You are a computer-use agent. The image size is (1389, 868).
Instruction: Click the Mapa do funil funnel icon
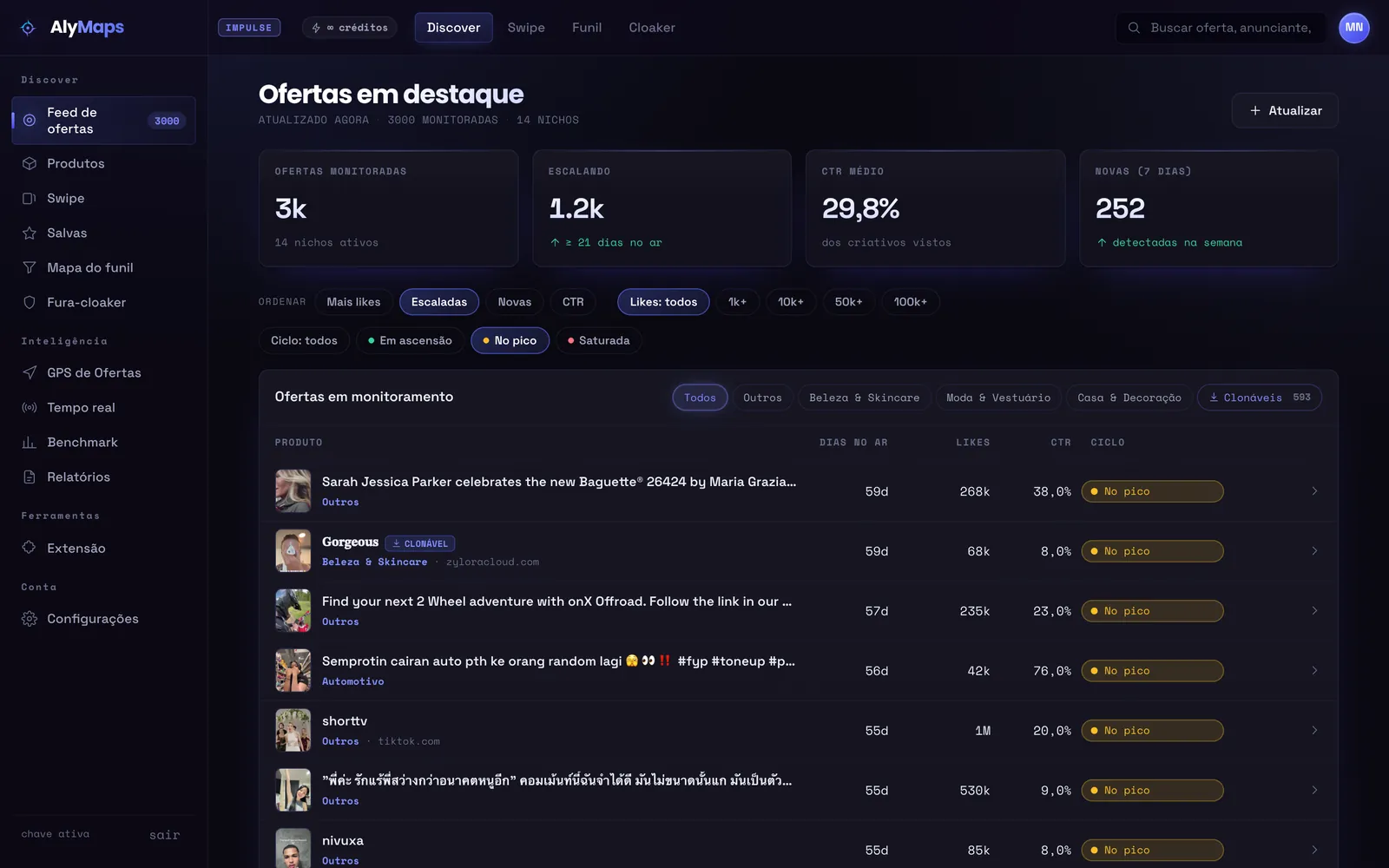(30, 267)
